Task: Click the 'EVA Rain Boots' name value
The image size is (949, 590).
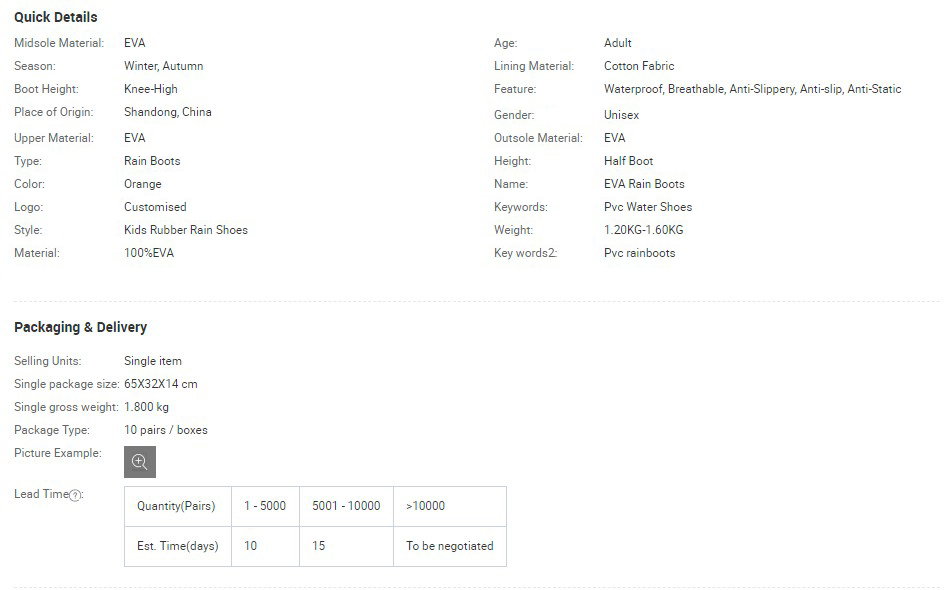Action: pos(644,184)
